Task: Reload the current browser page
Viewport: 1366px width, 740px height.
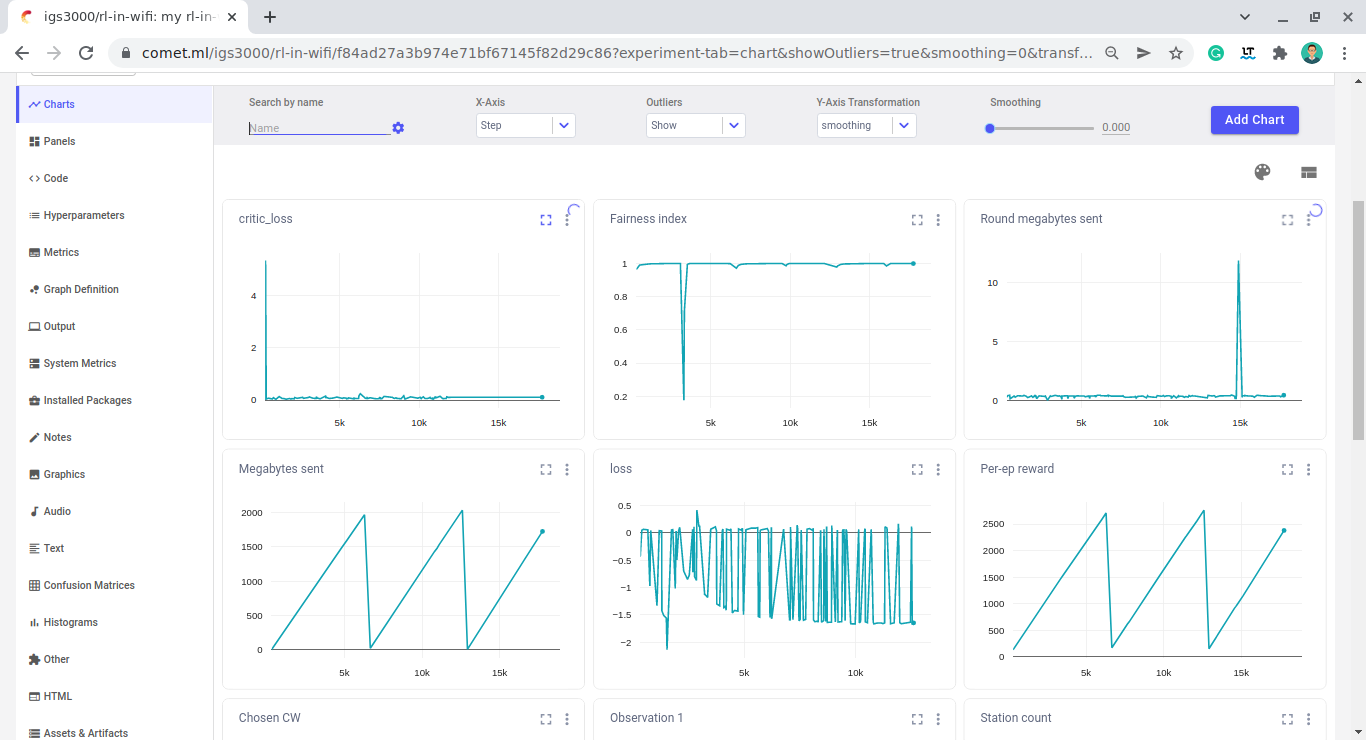Action: pyautogui.click(x=86, y=53)
